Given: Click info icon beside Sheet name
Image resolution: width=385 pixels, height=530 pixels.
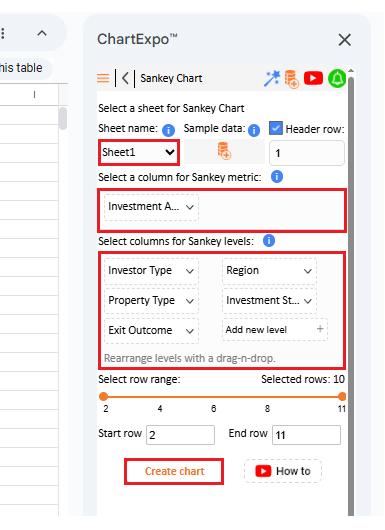Looking at the screenshot, I should click(168, 130).
